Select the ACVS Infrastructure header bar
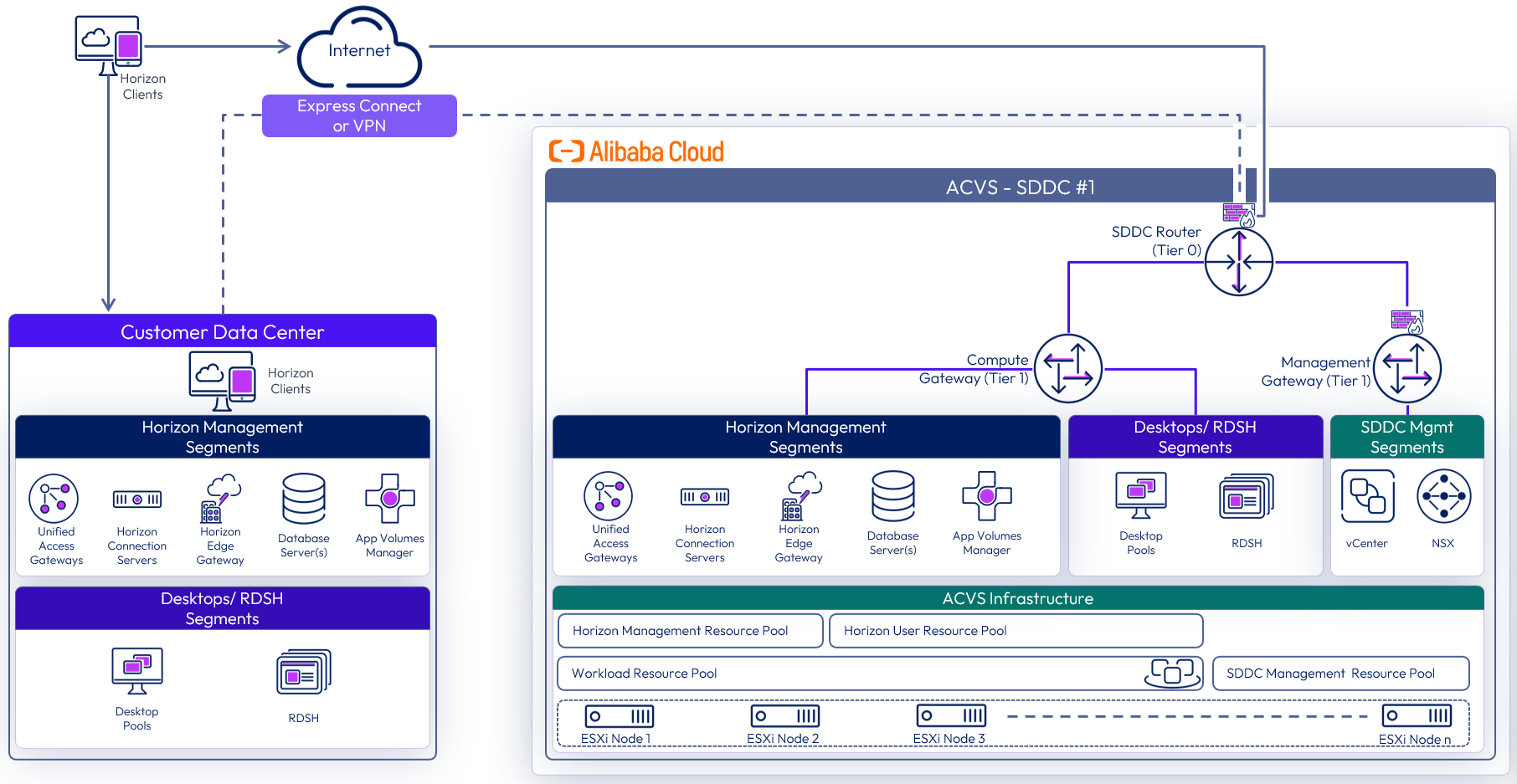This screenshot has width=1517, height=784. [x=1017, y=598]
